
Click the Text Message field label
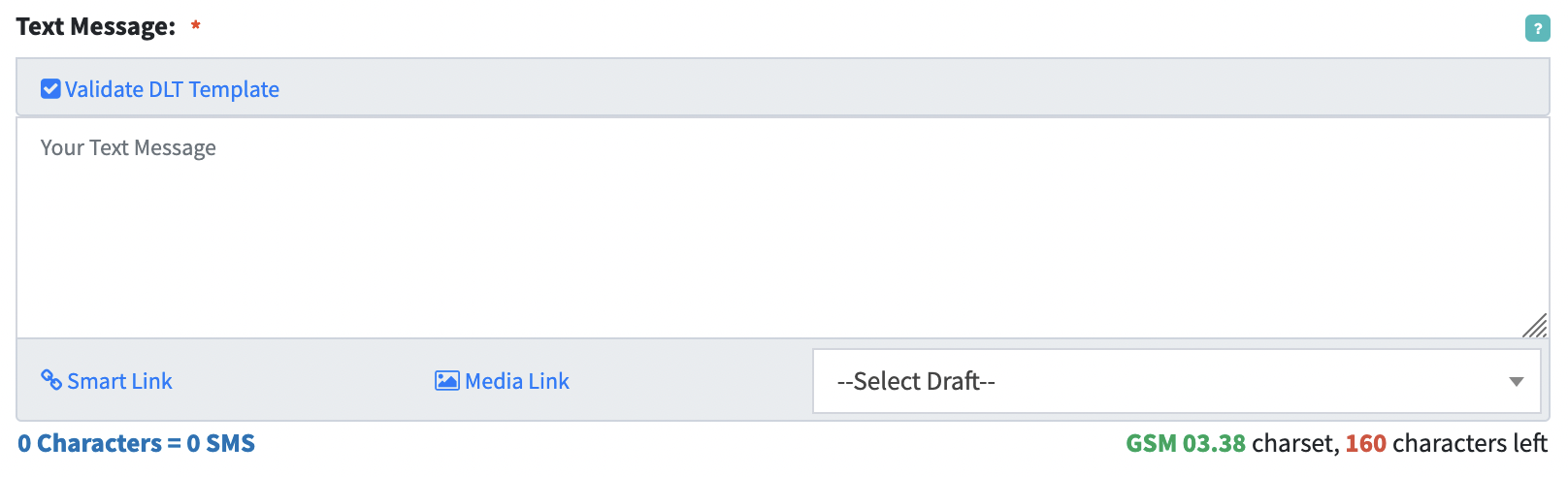tap(96, 27)
